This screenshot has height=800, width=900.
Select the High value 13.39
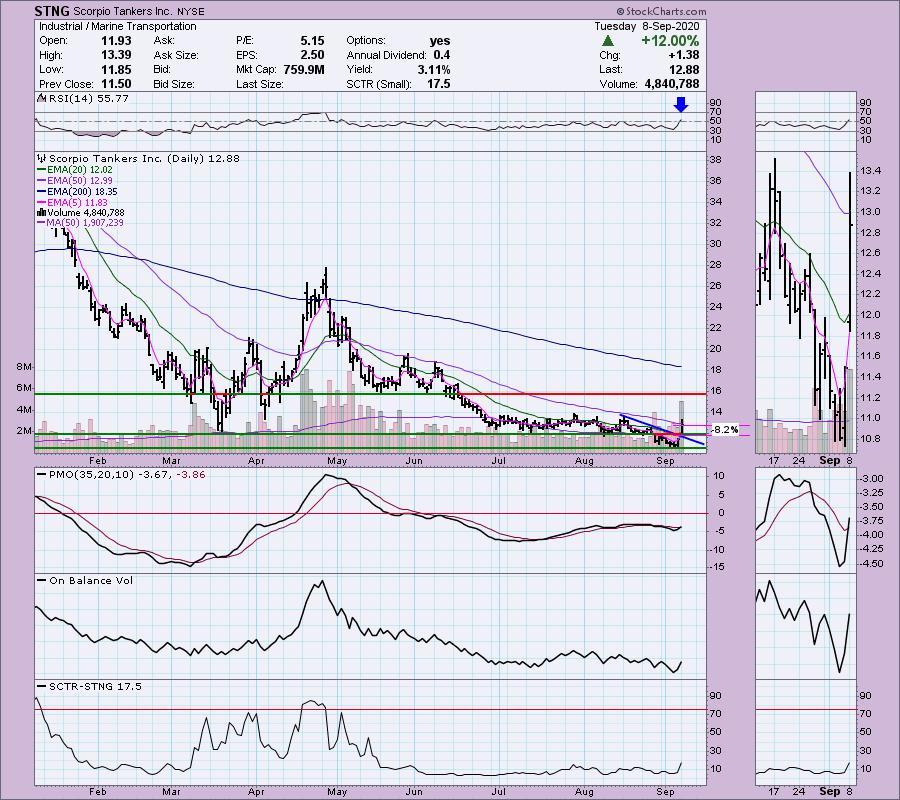click(x=117, y=55)
